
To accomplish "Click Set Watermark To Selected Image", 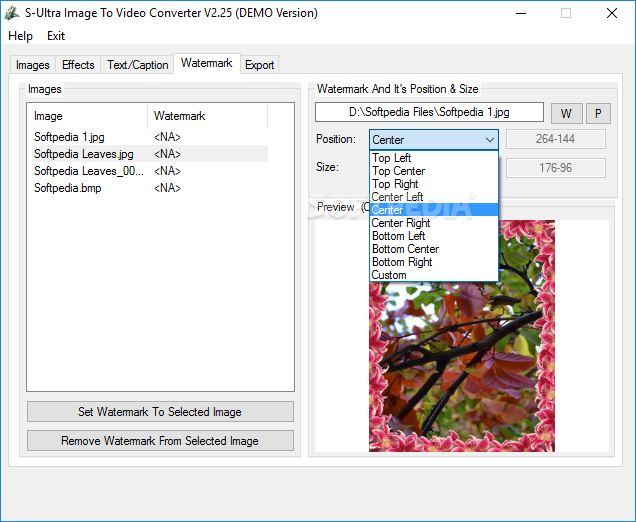I will tap(160, 412).
